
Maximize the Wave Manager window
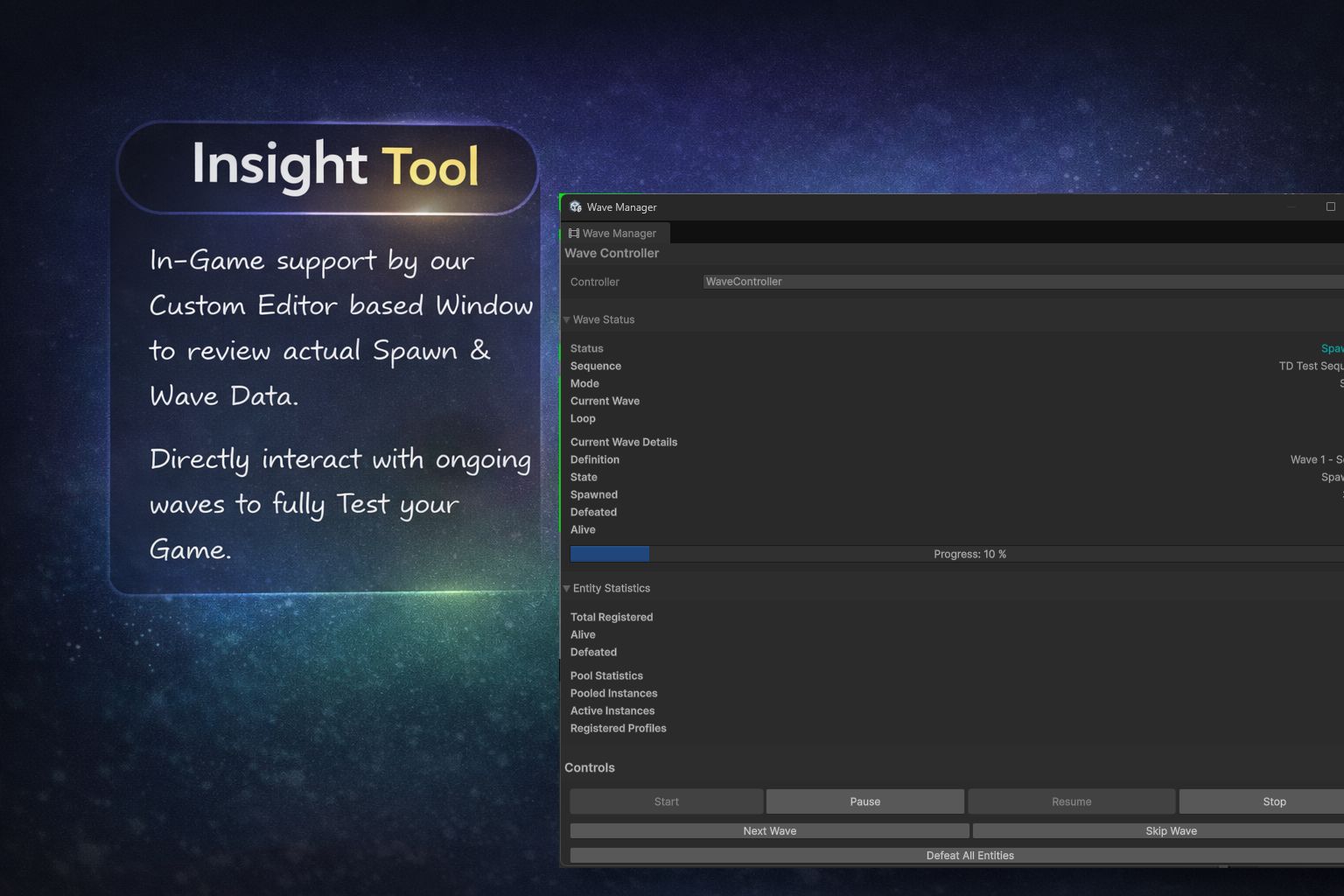tap(1330, 207)
